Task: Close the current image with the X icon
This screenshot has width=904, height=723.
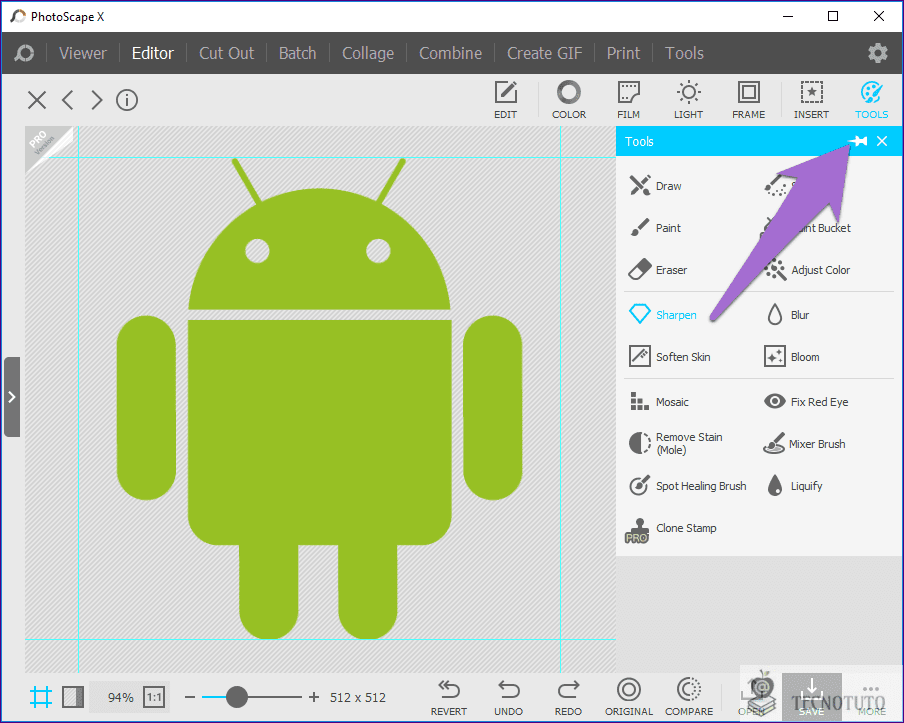Action: [x=37, y=100]
